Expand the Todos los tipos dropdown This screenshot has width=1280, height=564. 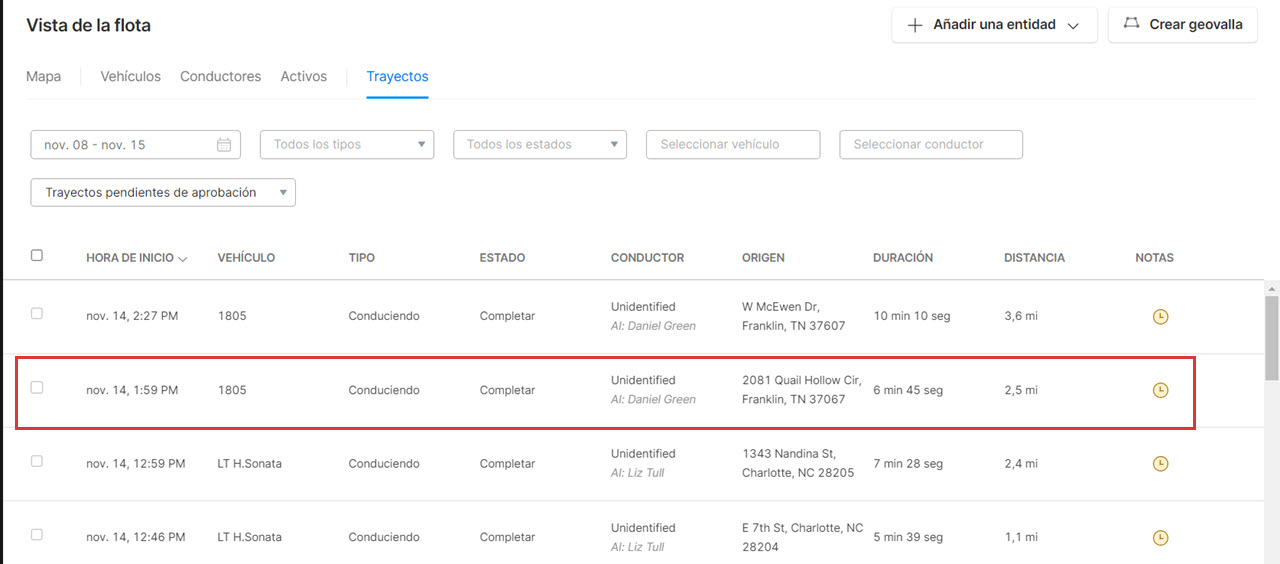347,145
